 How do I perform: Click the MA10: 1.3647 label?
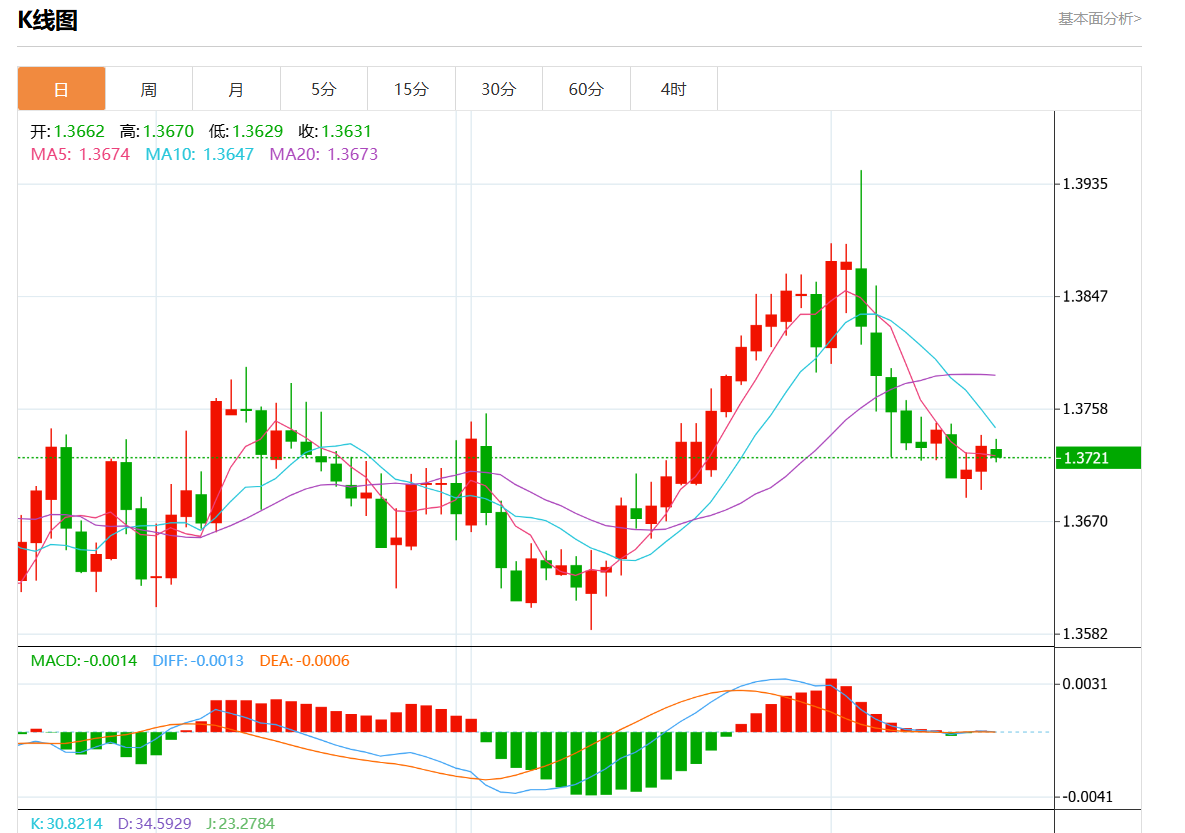pyautogui.click(x=200, y=154)
